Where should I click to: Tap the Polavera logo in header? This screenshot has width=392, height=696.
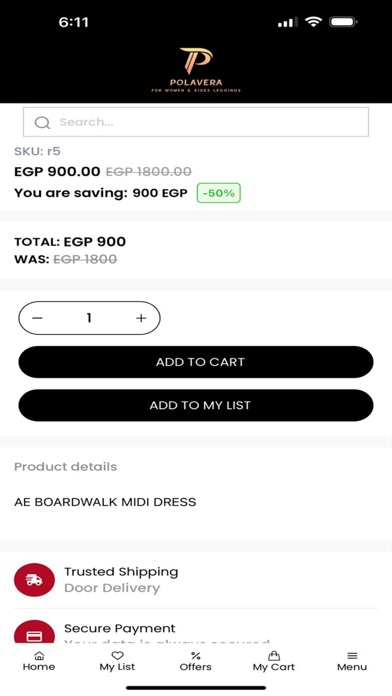pos(196,70)
